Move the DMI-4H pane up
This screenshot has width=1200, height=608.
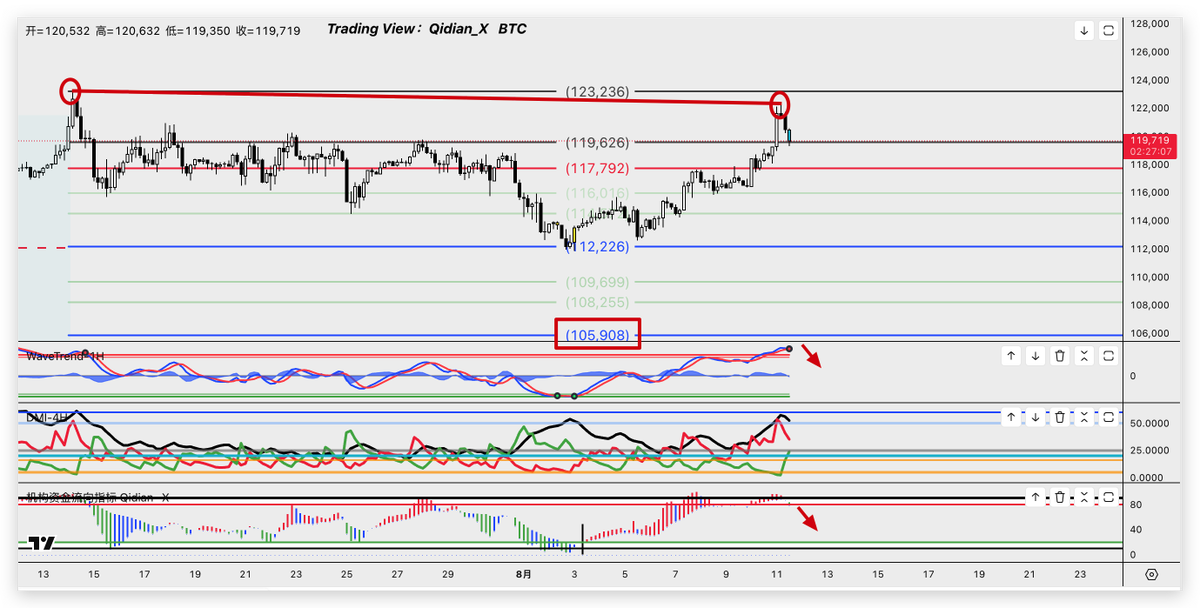click(1011, 417)
